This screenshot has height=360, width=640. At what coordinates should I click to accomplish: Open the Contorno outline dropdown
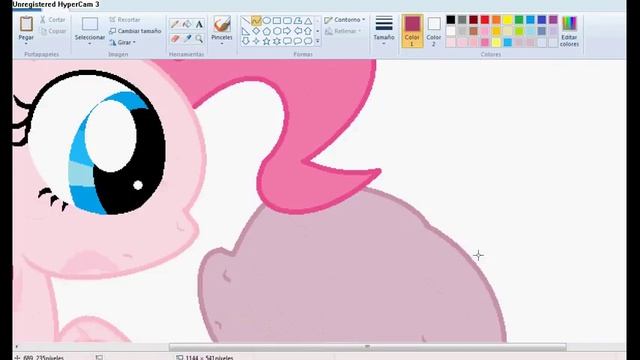click(345, 20)
